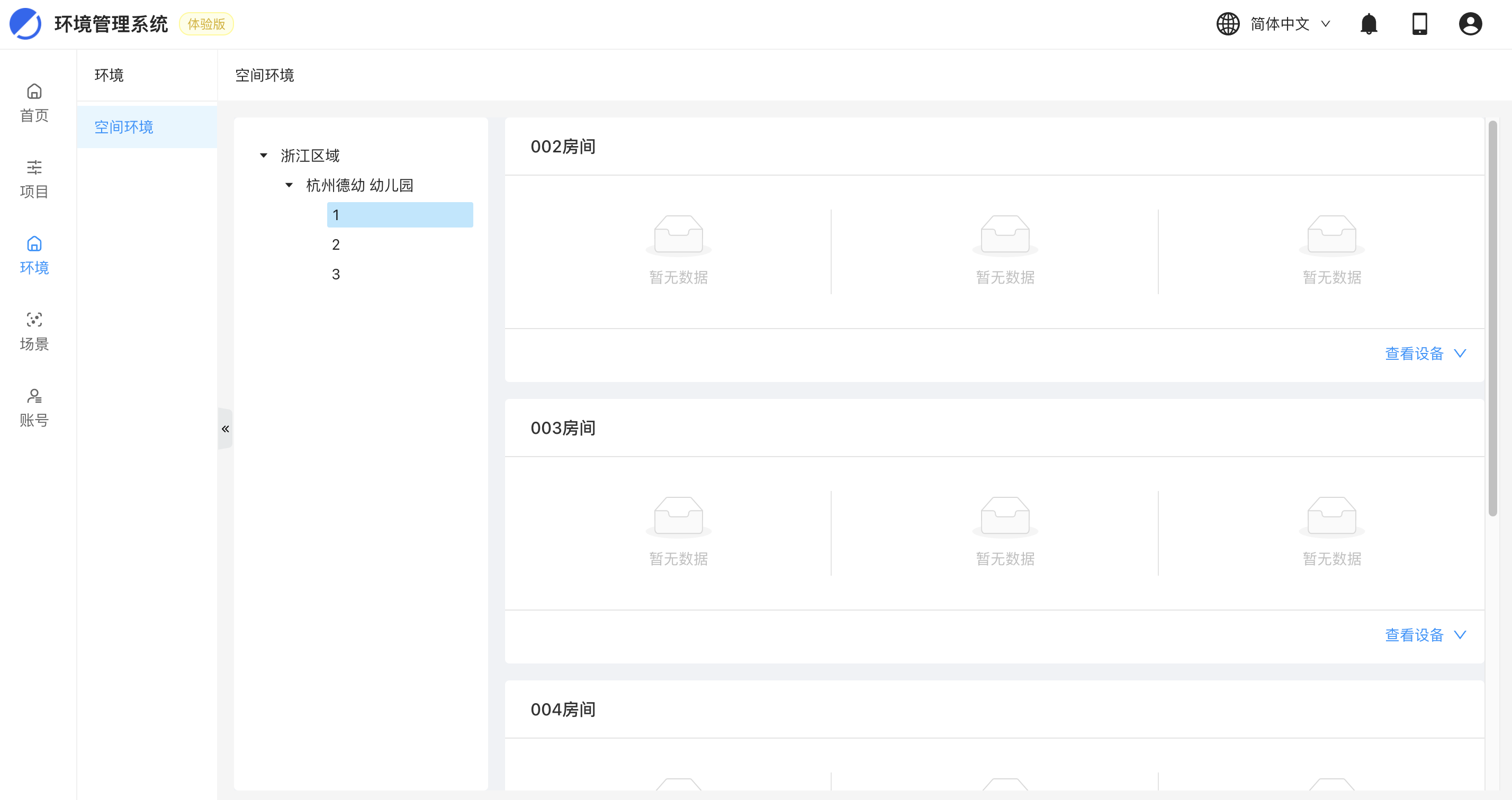Click the room list vertical scrollbar
The width and height of the screenshot is (1512, 800).
pyautogui.click(x=1492, y=319)
